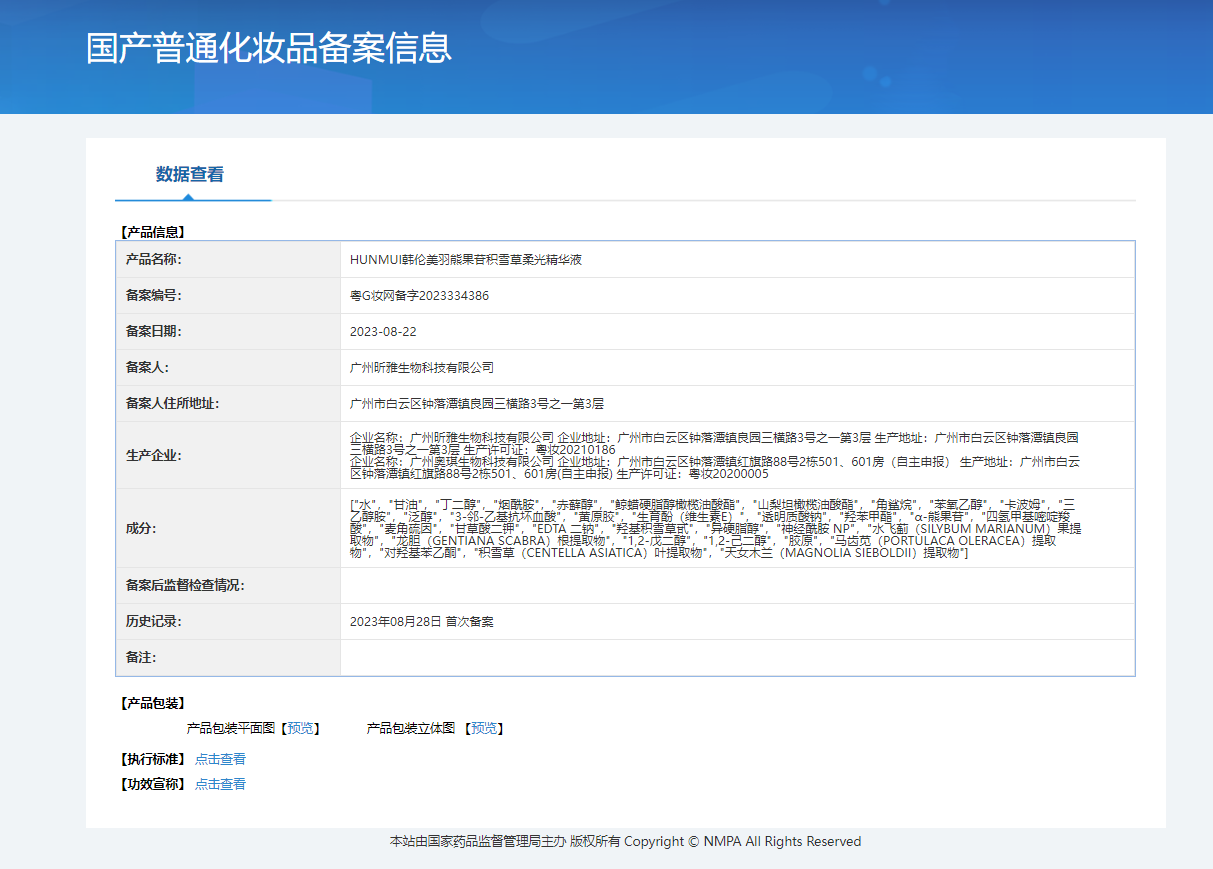Click the ingredients list text
1213x869 pixels.
pos(715,528)
